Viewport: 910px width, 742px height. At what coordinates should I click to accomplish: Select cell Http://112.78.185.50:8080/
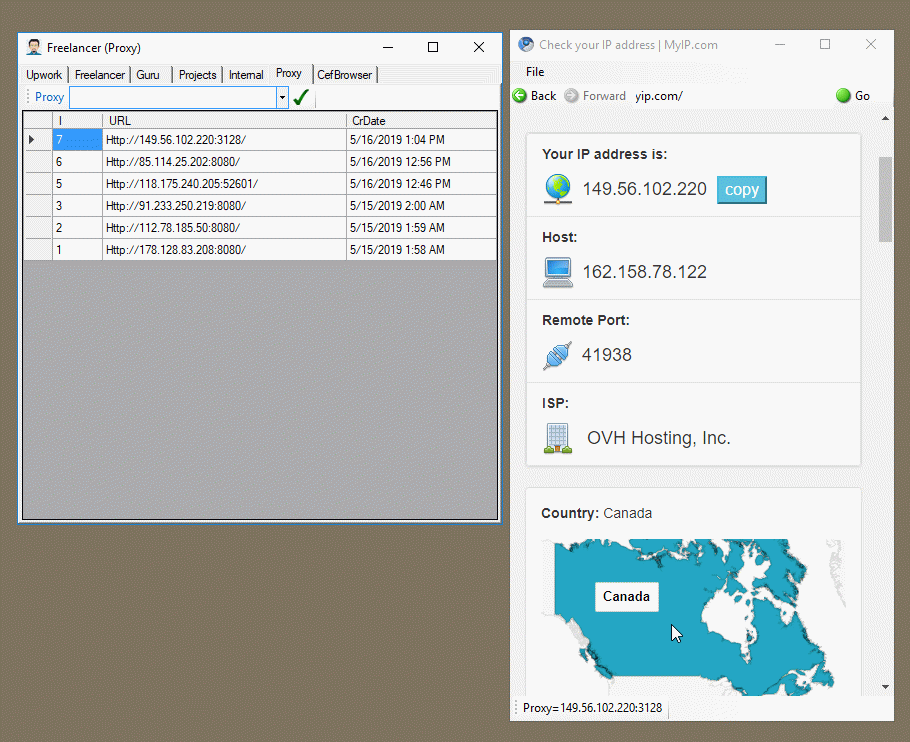click(x=225, y=228)
